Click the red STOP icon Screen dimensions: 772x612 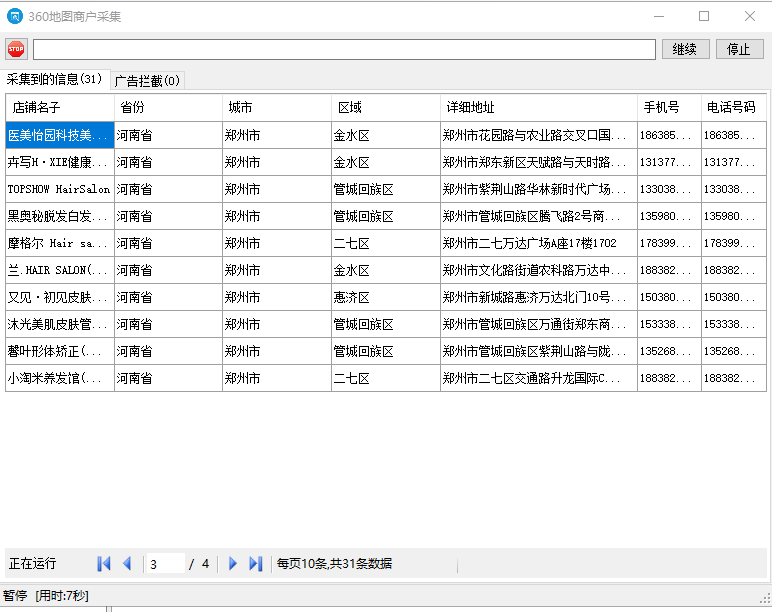[x=16, y=49]
